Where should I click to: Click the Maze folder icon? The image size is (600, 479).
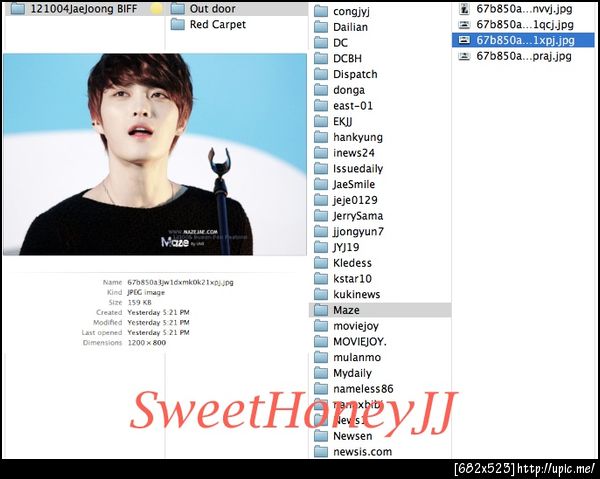[x=321, y=310]
